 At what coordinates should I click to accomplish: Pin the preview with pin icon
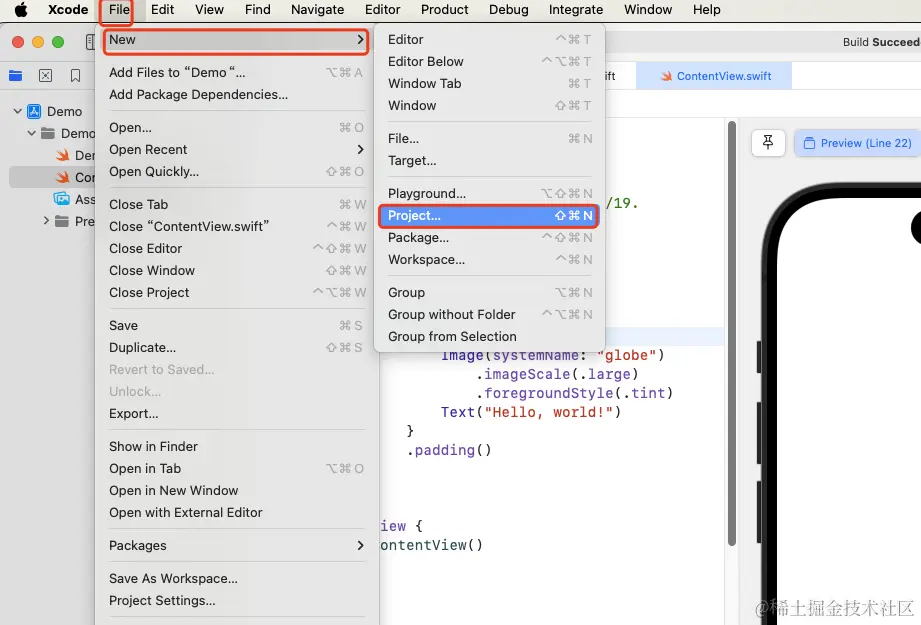tap(768, 143)
